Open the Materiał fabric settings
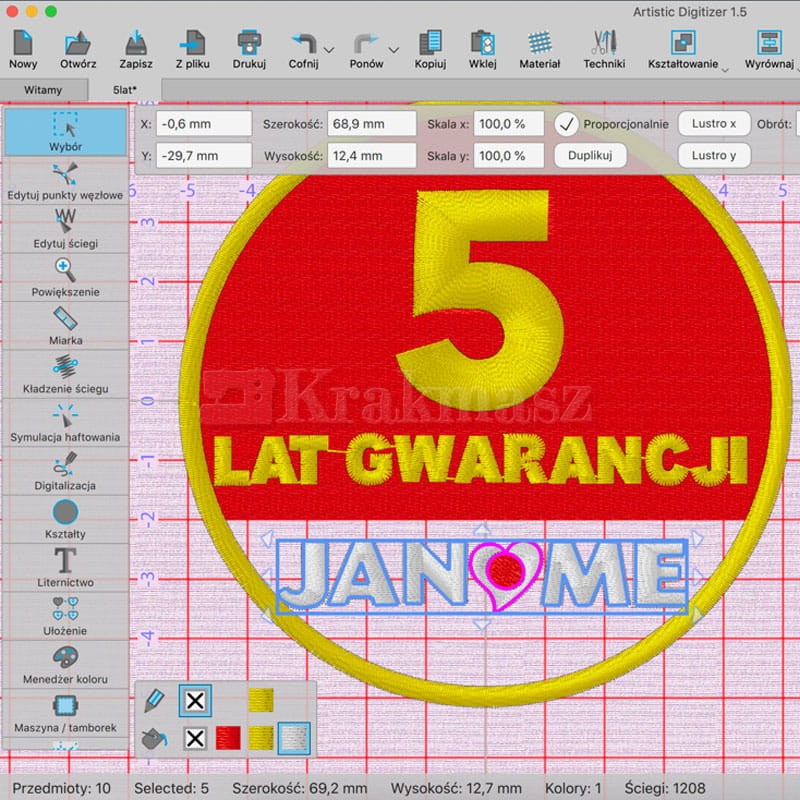 [540, 49]
